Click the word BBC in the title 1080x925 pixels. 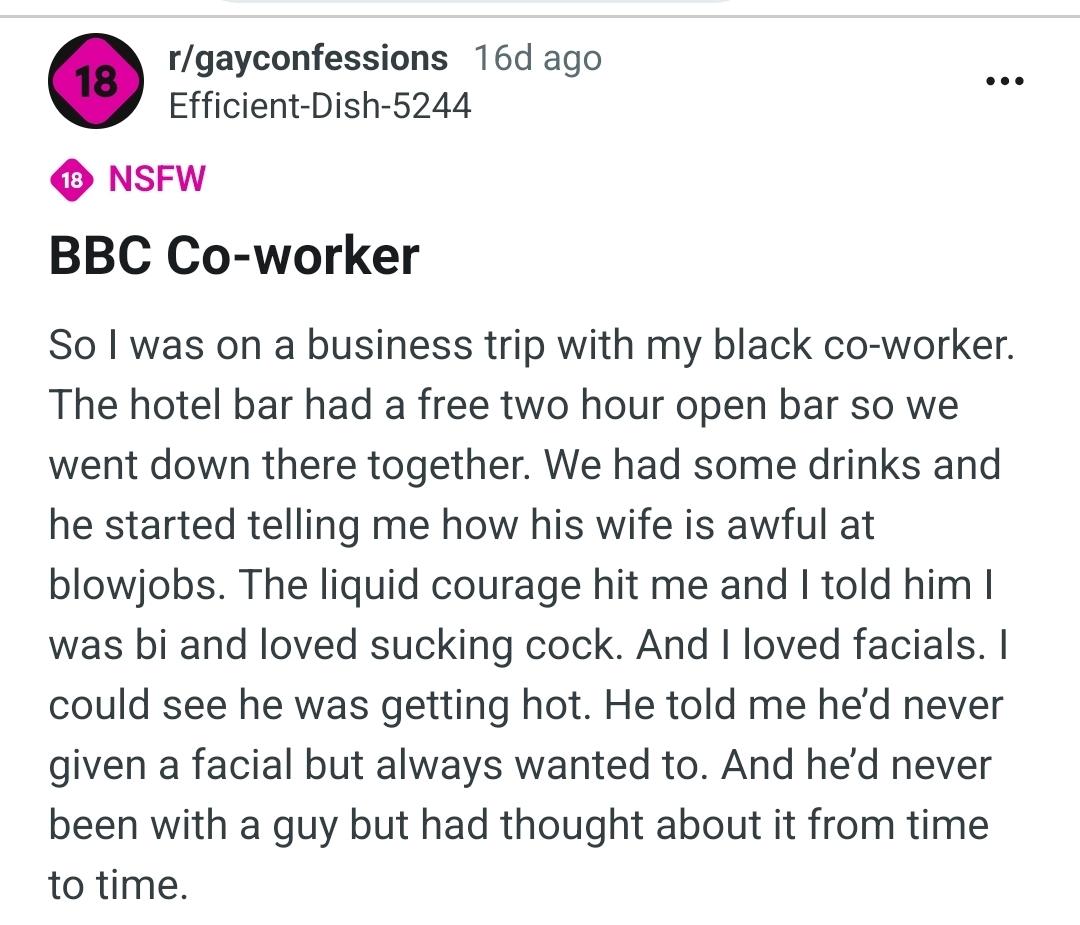[100, 256]
